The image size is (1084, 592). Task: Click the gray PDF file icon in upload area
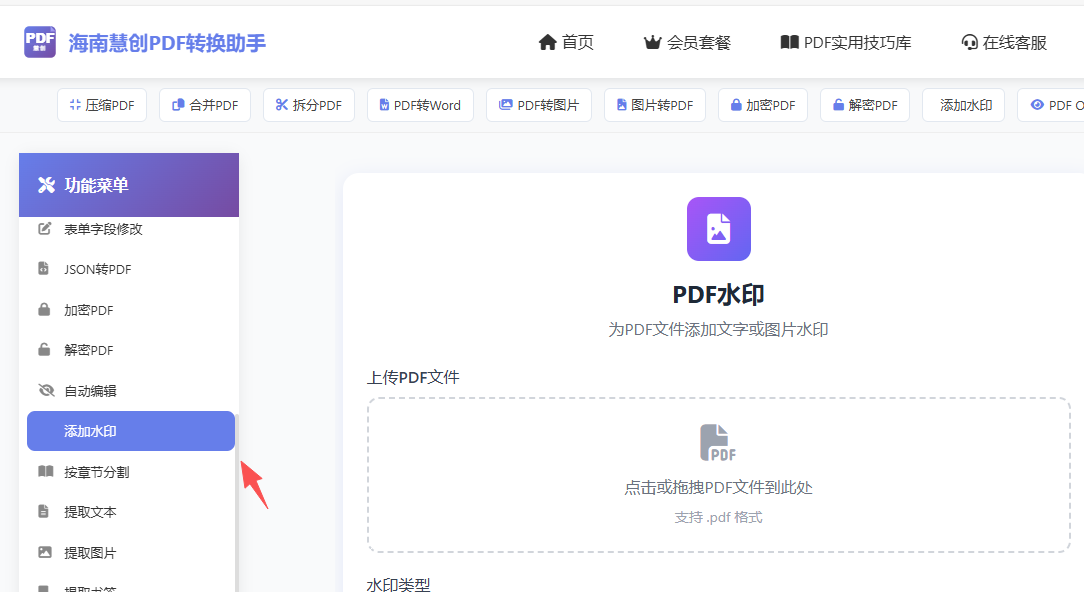click(718, 443)
